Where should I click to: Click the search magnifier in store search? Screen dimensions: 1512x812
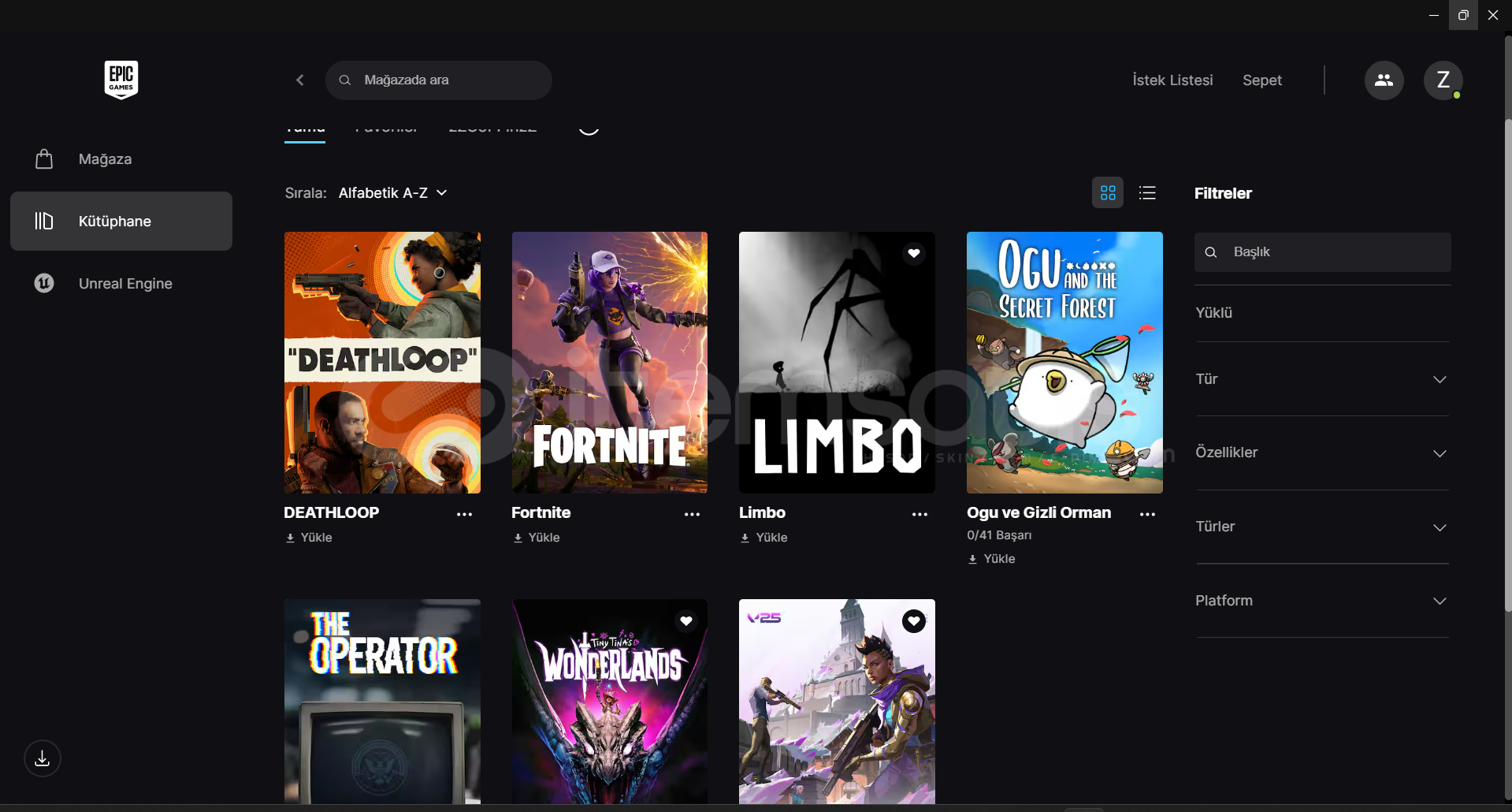tap(345, 80)
